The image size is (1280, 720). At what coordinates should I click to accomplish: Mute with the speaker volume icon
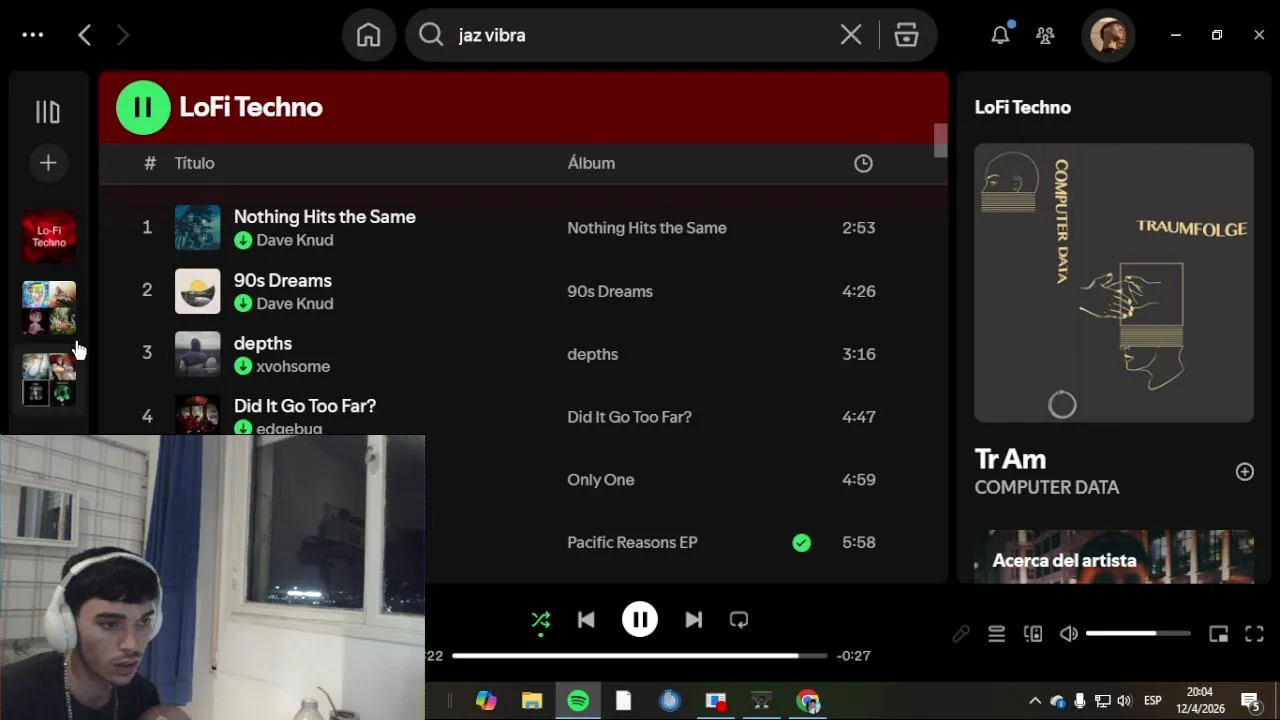[x=1069, y=634]
